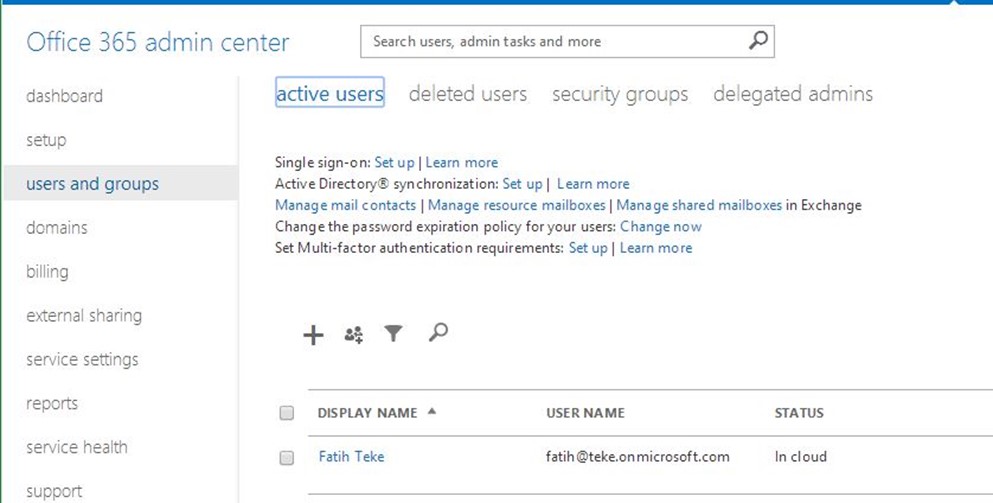Open Manage mail contacts link

tap(346, 205)
